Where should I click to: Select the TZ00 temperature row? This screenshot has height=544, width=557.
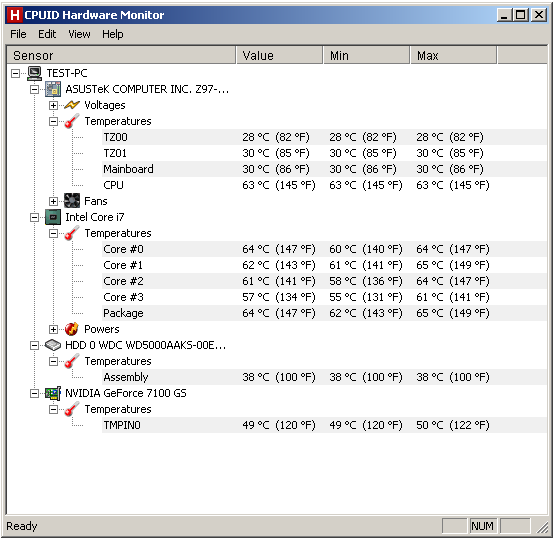tap(324, 137)
